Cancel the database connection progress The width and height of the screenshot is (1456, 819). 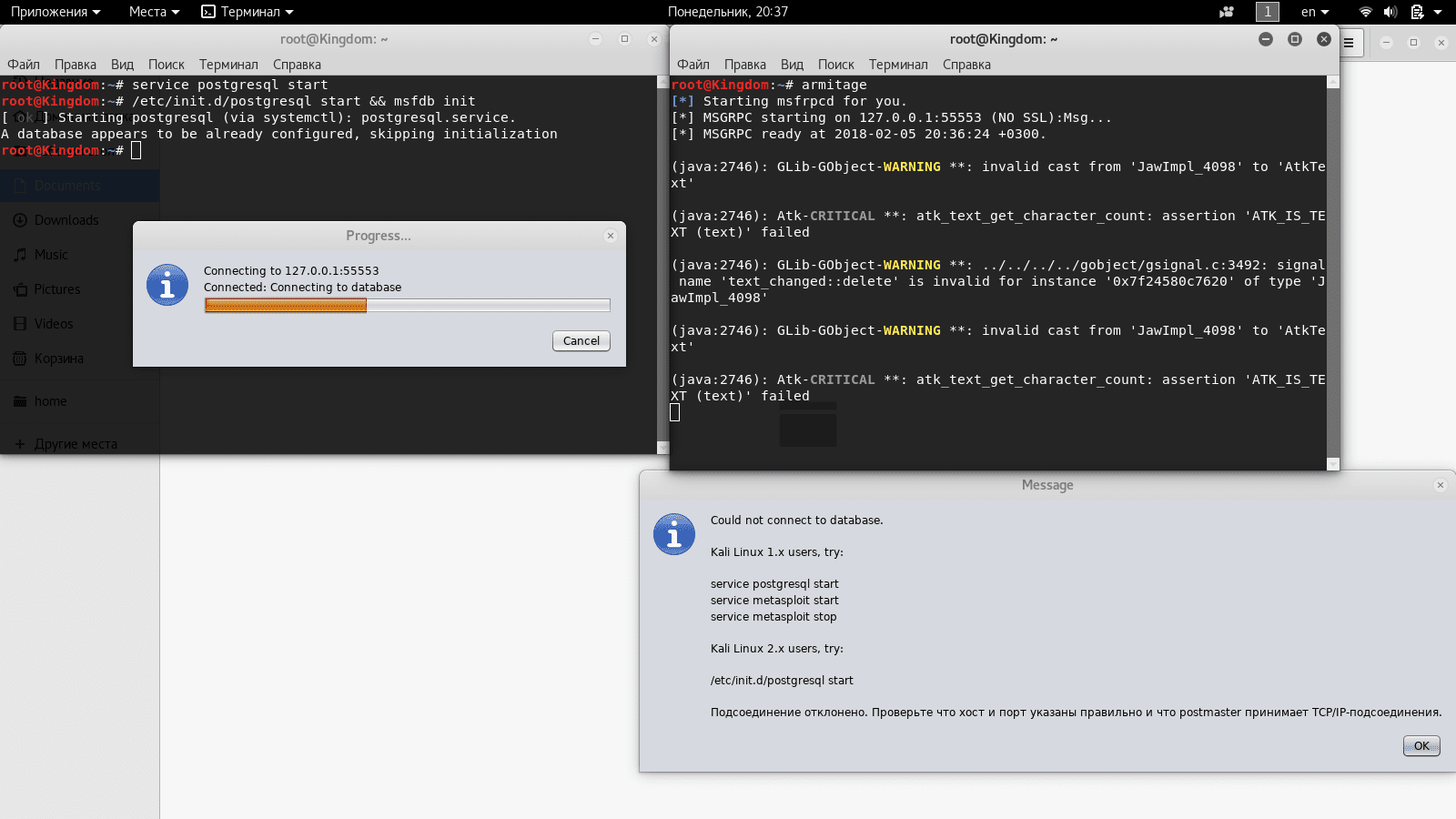pyautogui.click(x=581, y=341)
